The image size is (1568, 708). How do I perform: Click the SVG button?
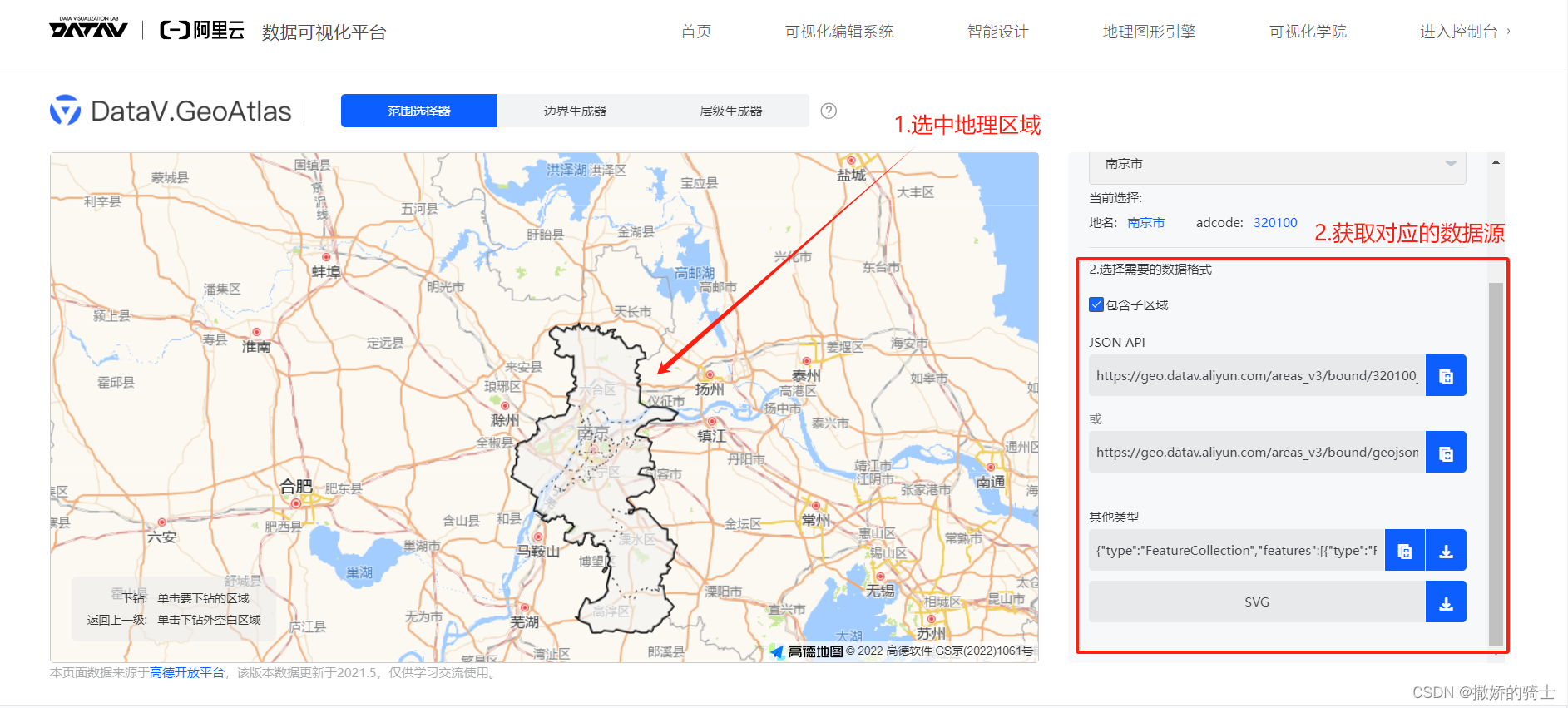(x=1257, y=602)
